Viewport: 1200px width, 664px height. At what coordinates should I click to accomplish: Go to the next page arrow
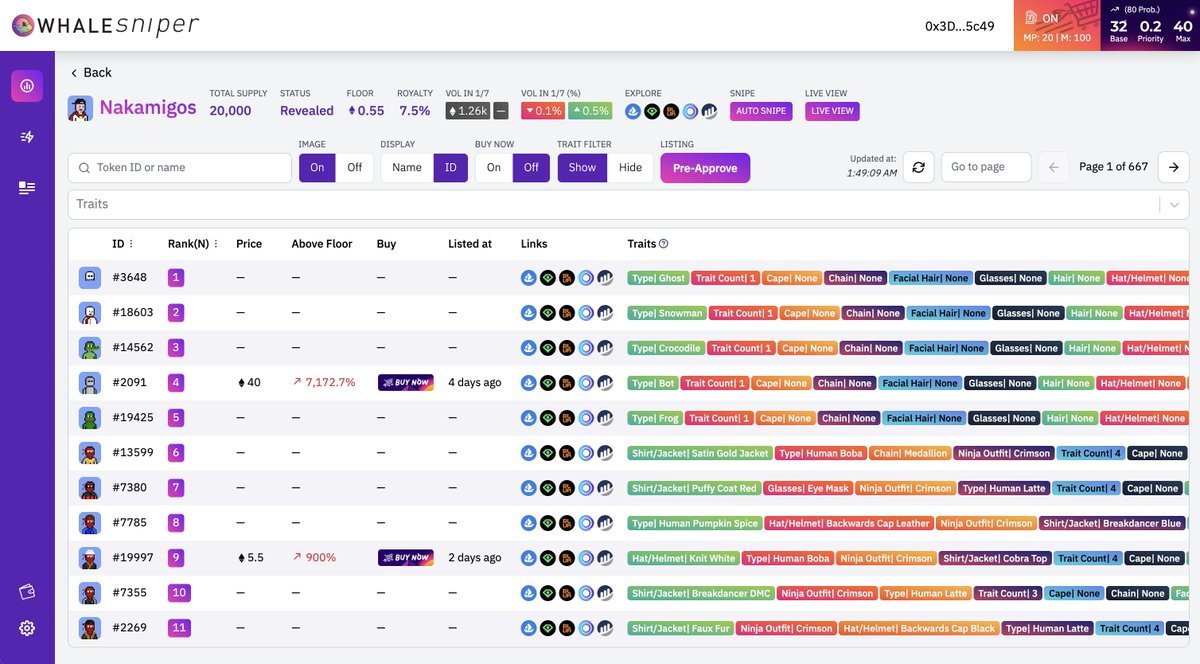(1174, 167)
